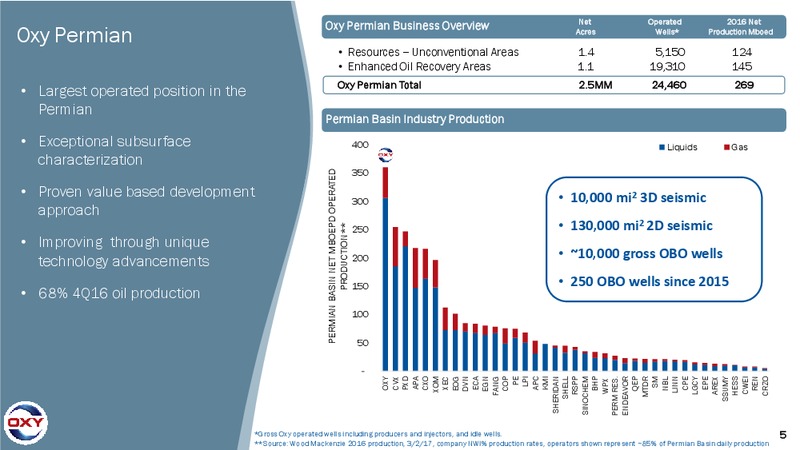The width and height of the screenshot is (800, 450).
Task: Click the XOM bar in the chart
Action: (435, 315)
